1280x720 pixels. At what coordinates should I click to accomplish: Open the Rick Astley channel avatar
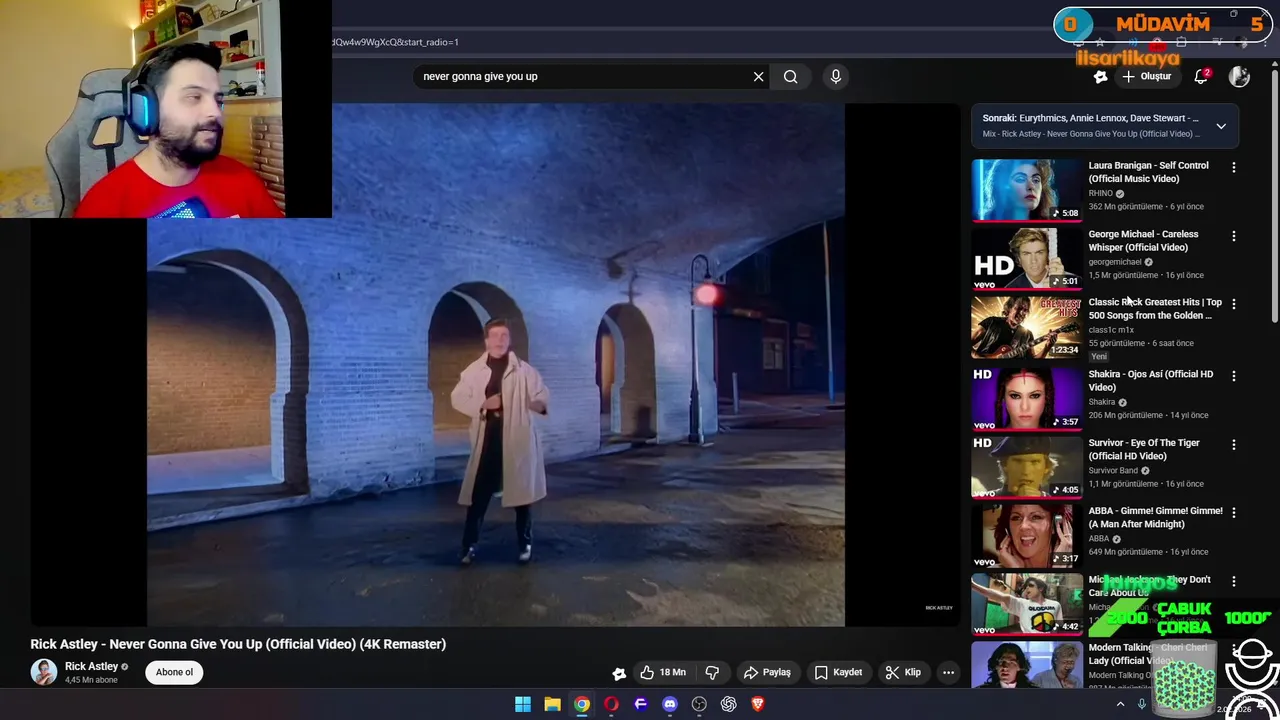[44, 672]
